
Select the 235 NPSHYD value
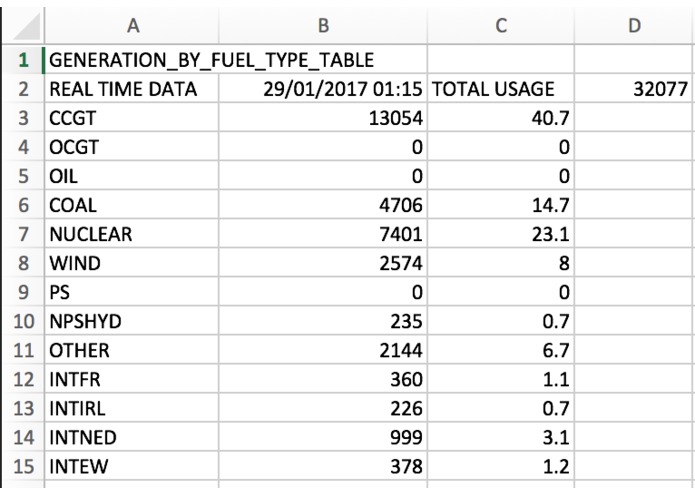pos(323,321)
